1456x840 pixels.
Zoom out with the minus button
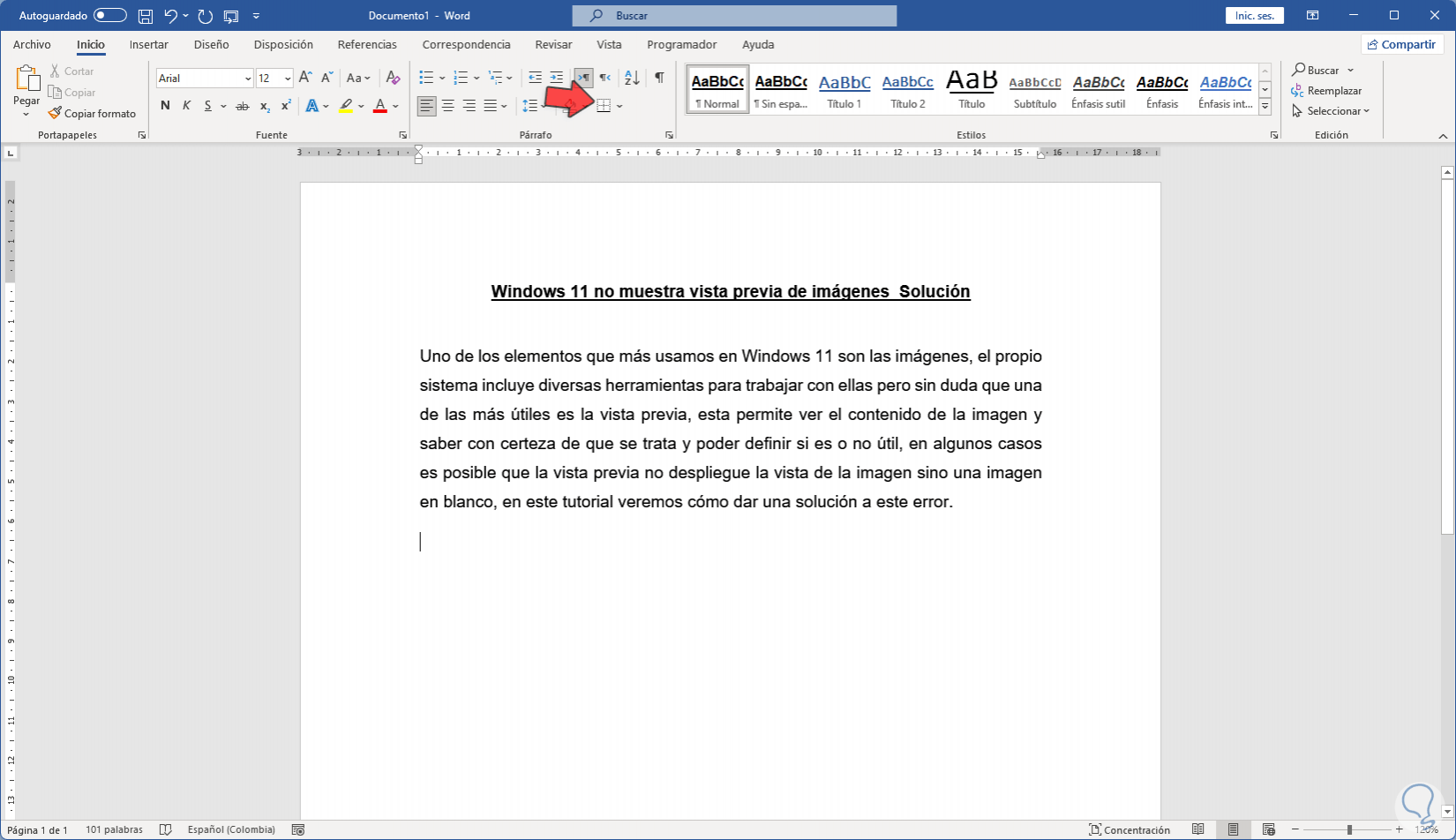click(x=1295, y=830)
